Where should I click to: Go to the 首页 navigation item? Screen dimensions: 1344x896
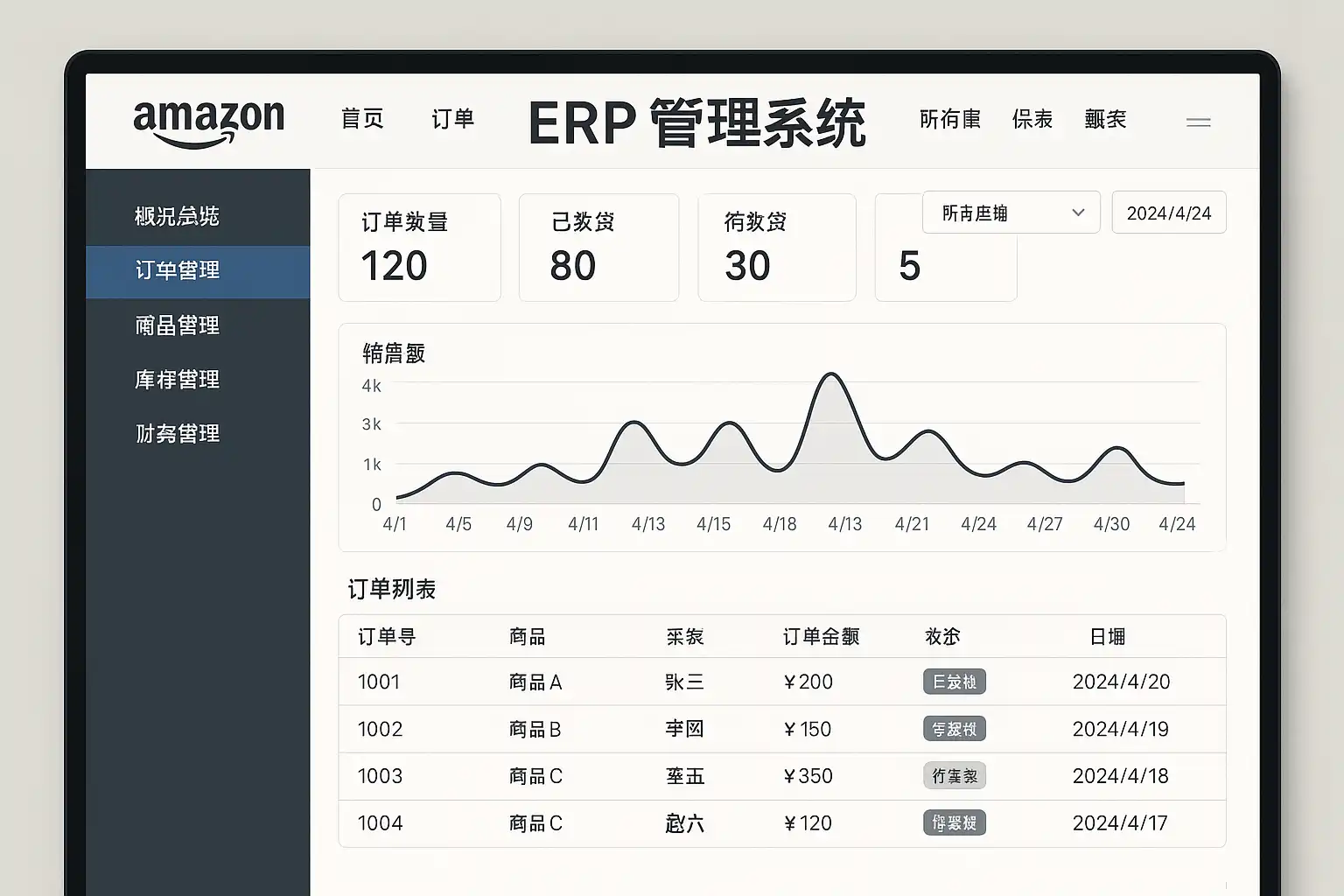[362, 119]
